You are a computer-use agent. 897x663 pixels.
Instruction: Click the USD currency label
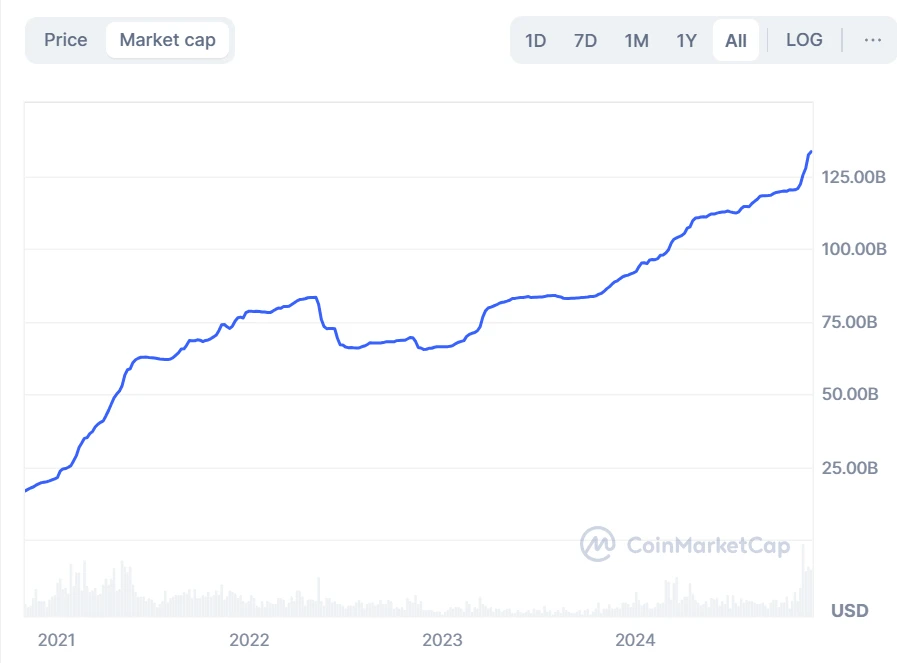pyautogui.click(x=849, y=610)
